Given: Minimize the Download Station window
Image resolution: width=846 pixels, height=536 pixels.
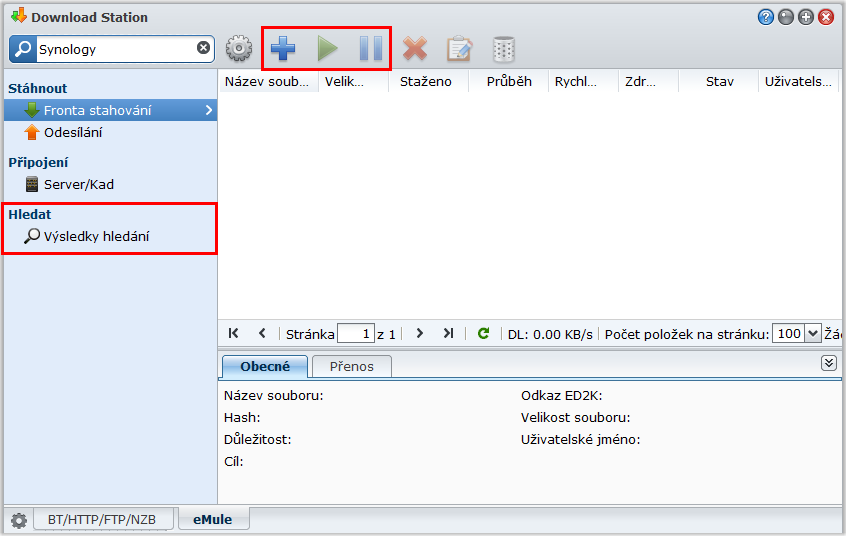Looking at the screenshot, I should (x=786, y=17).
